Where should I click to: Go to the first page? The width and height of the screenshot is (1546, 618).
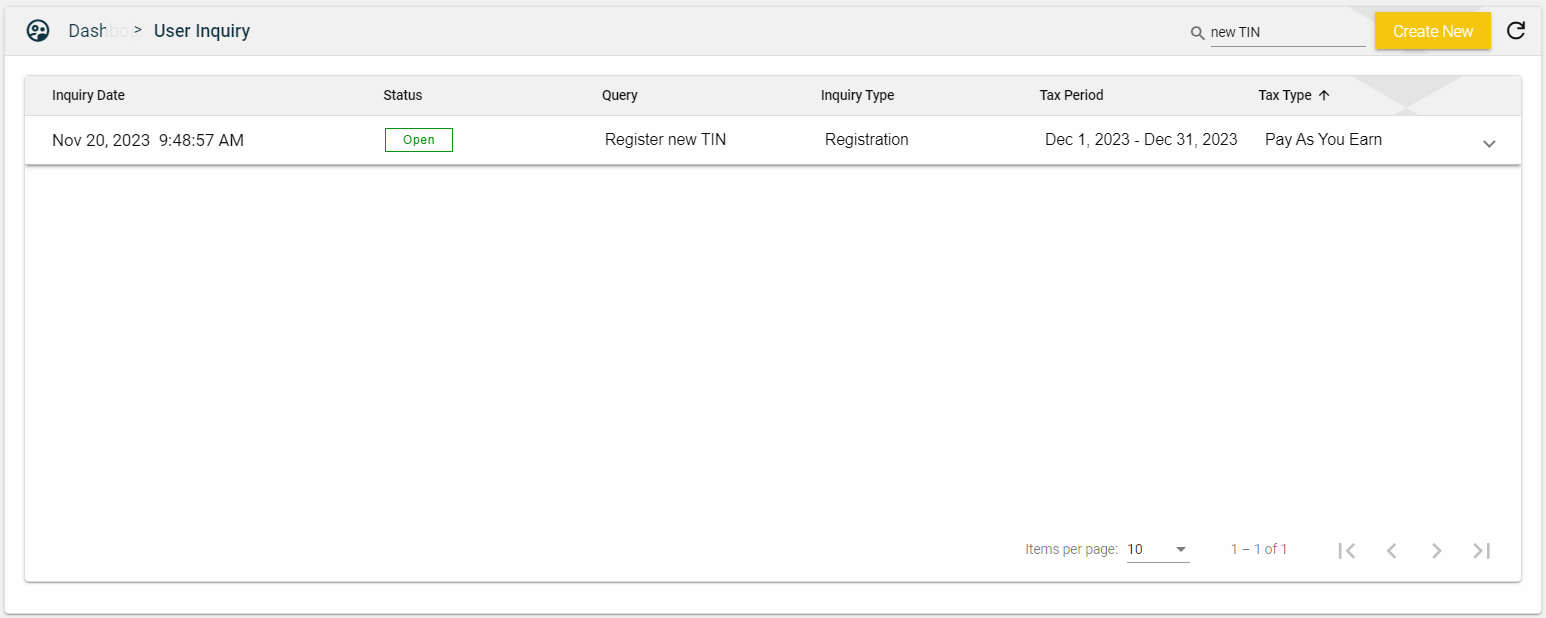[x=1347, y=550]
